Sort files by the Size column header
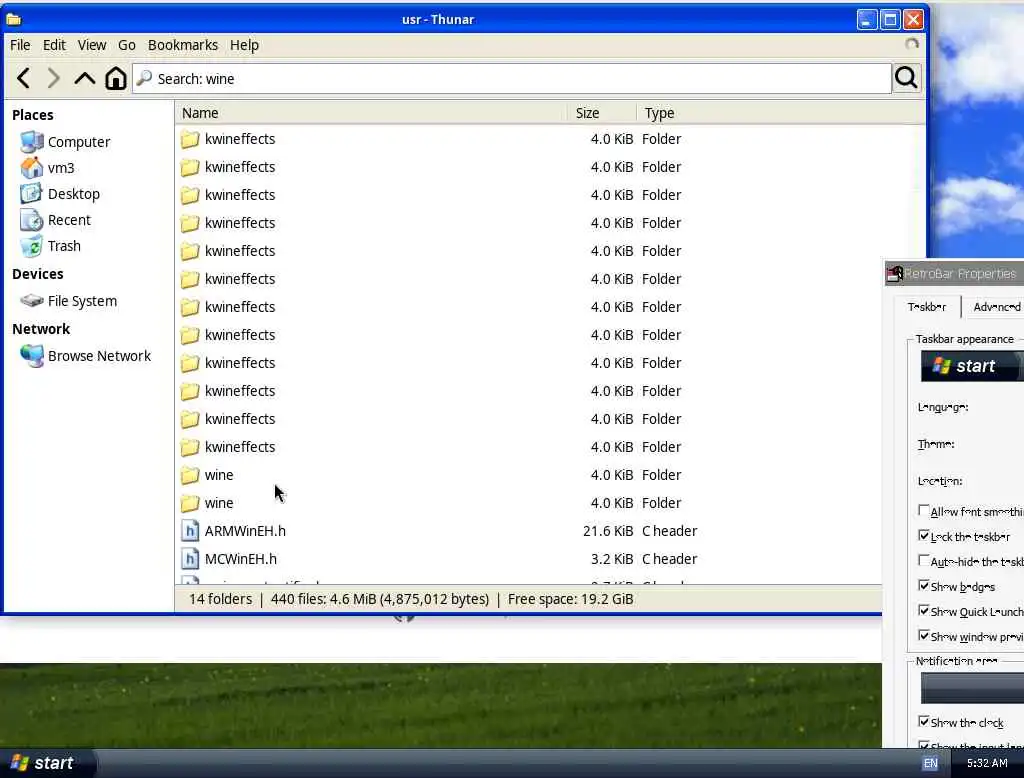 pyautogui.click(x=601, y=113)
